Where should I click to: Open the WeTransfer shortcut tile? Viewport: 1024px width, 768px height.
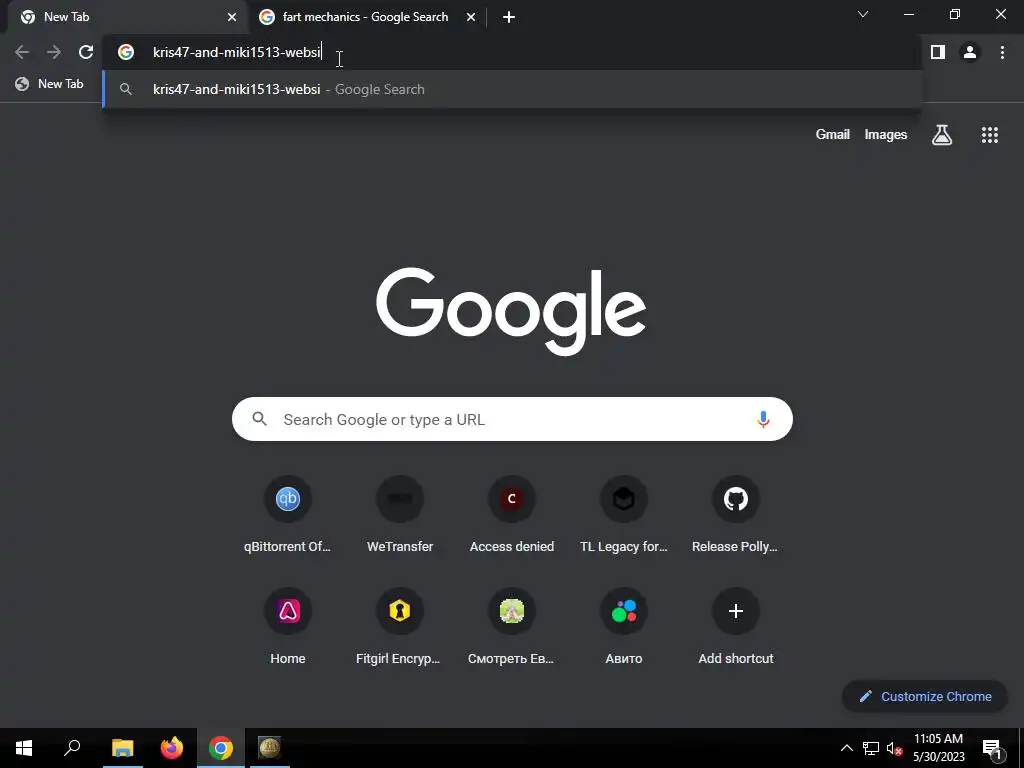(x=400, y=515)
